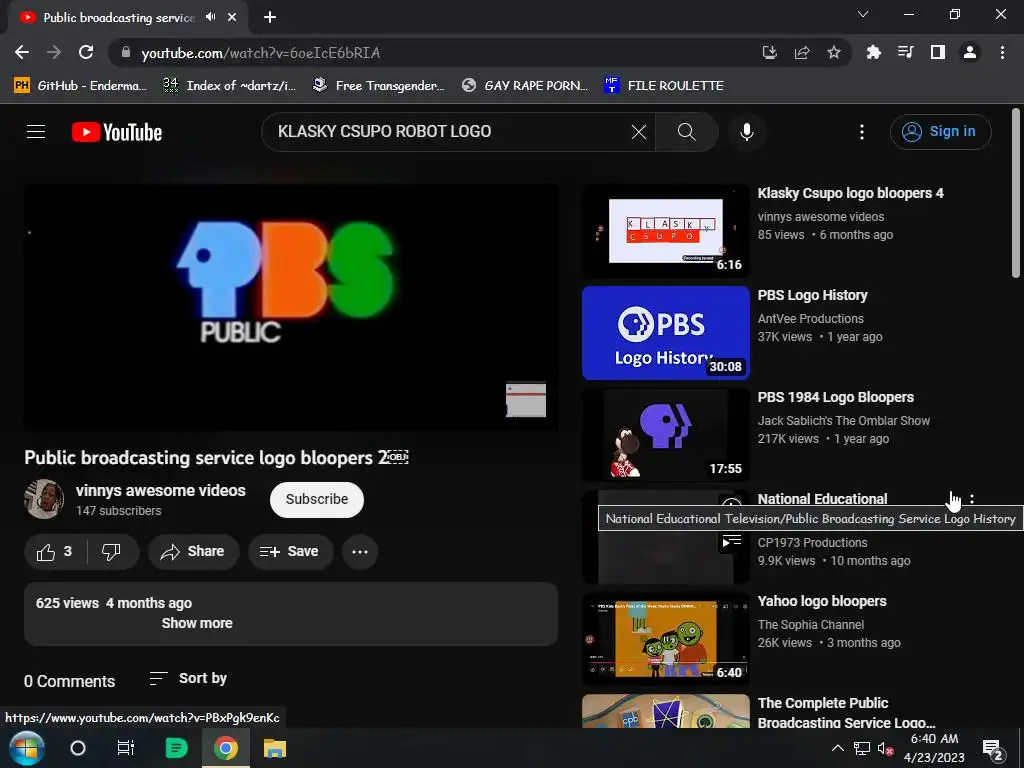Open network icon in system tray
The image size is (1024, 768).
861,748
